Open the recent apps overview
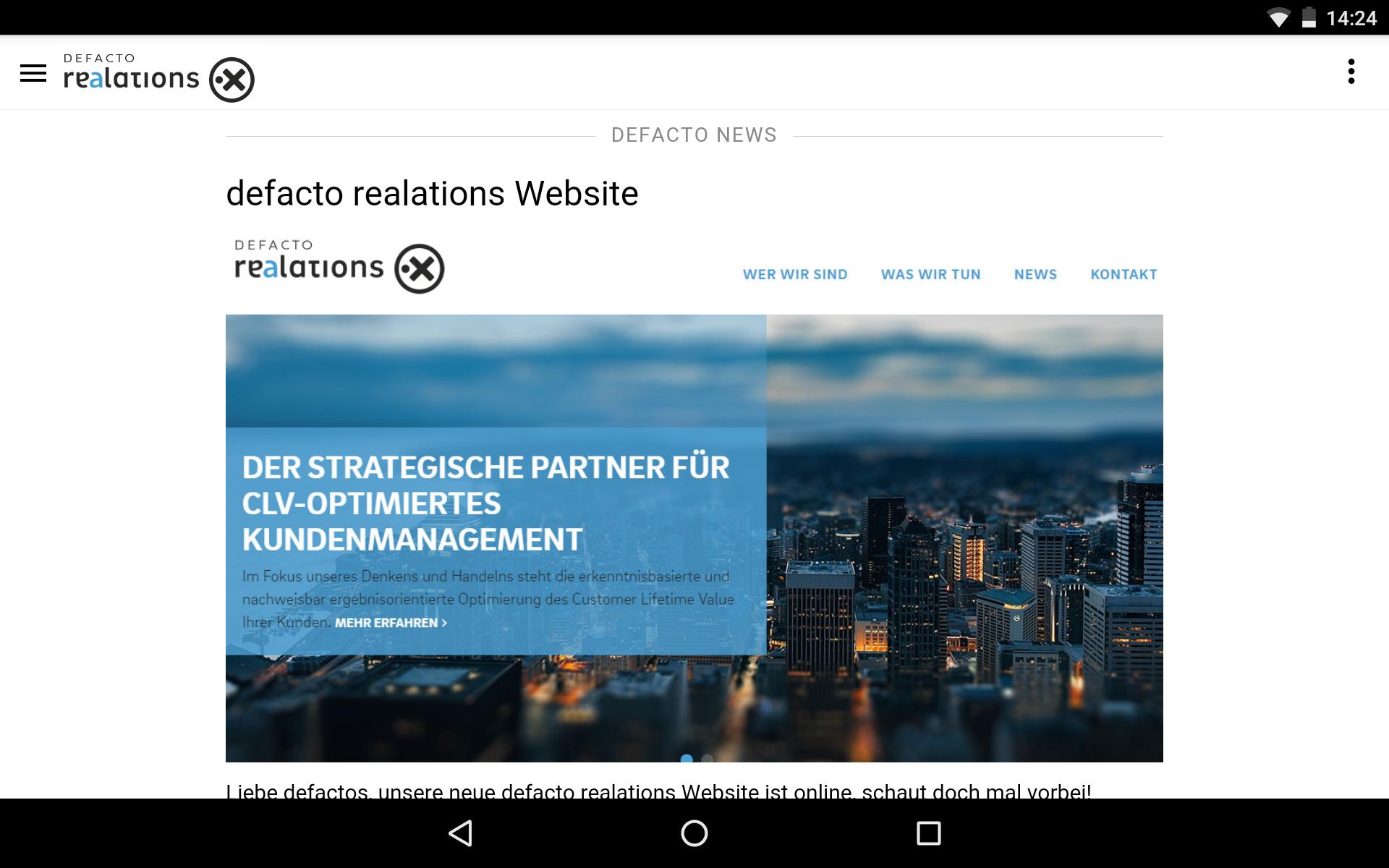Screen dimensions: 1389x868 [x=928, y=833]
